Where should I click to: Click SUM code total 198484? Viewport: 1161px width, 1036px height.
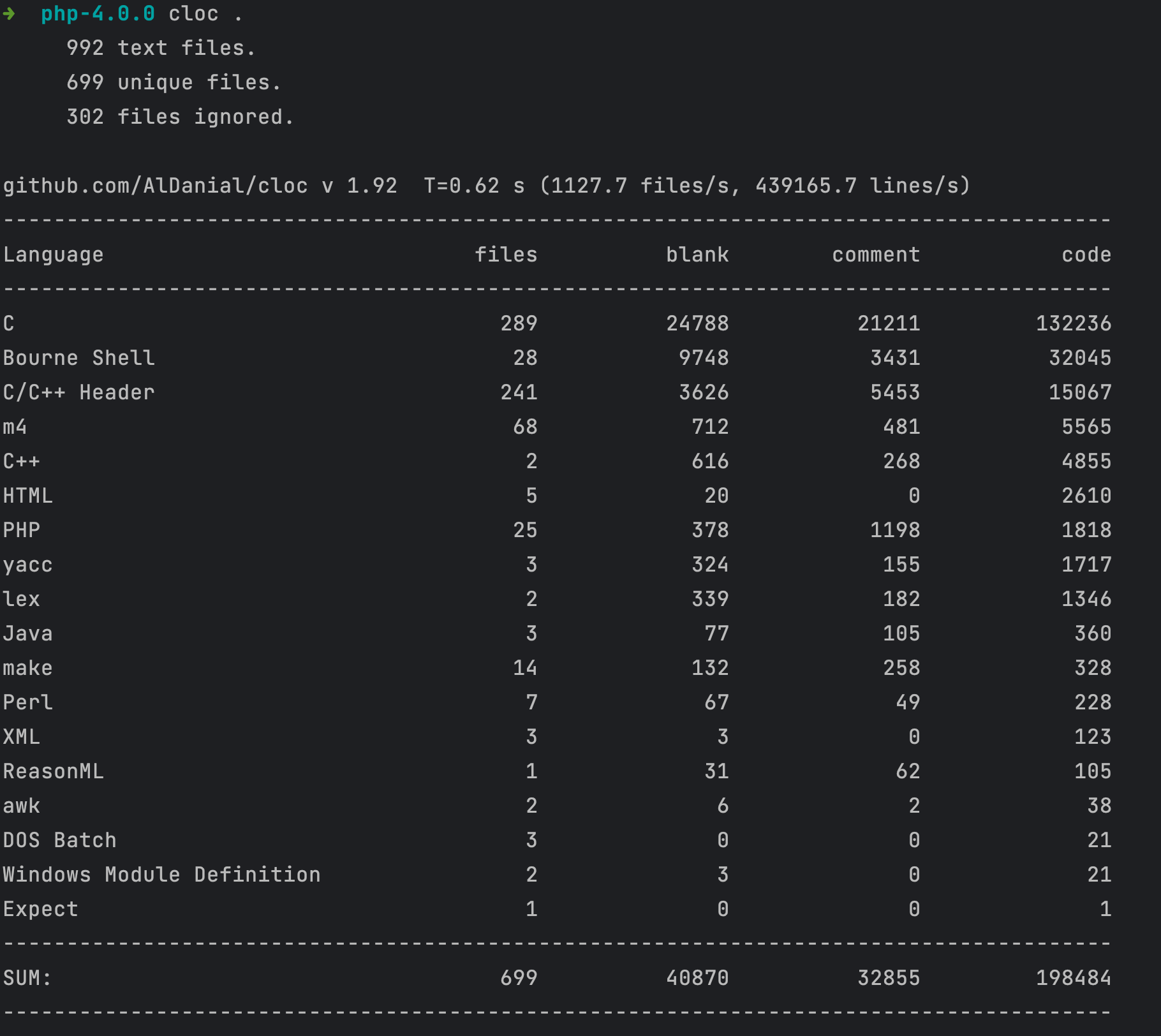(x=1074, y=978)
